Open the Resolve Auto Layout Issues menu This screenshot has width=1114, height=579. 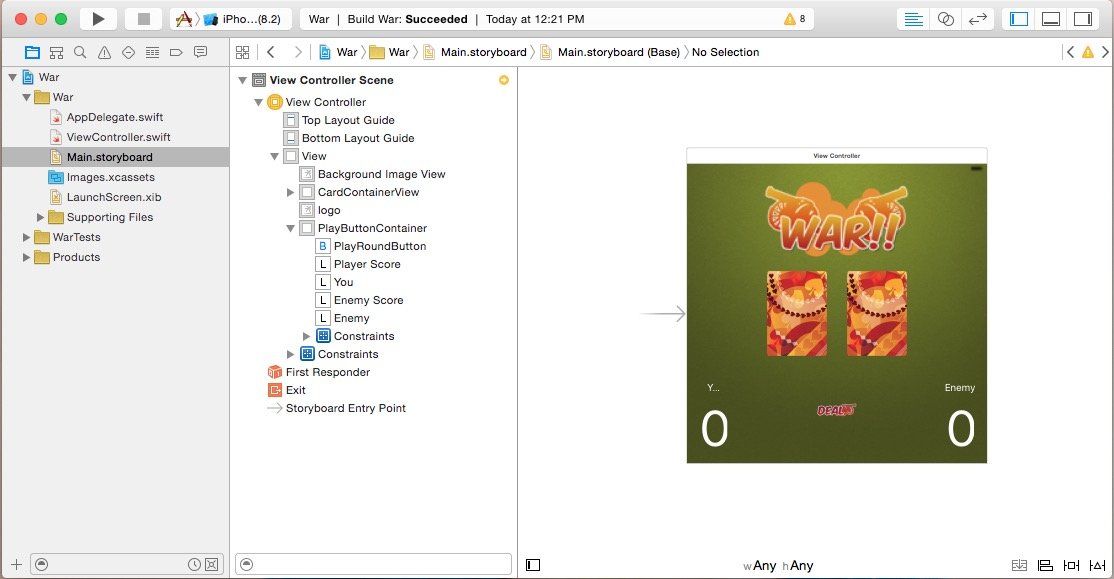click(x=1097, y=565)
